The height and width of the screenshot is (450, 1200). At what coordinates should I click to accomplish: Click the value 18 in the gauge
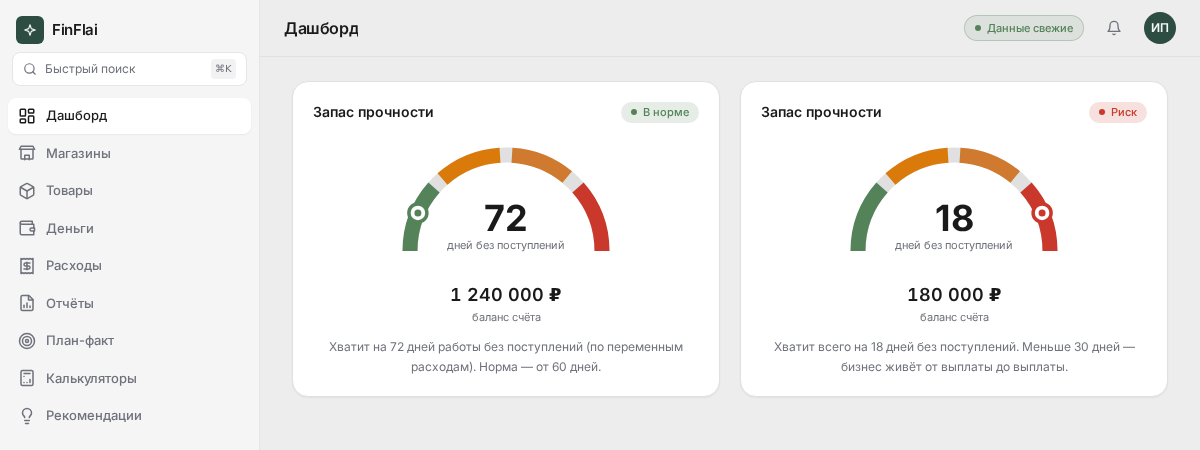tap(954, 218)
